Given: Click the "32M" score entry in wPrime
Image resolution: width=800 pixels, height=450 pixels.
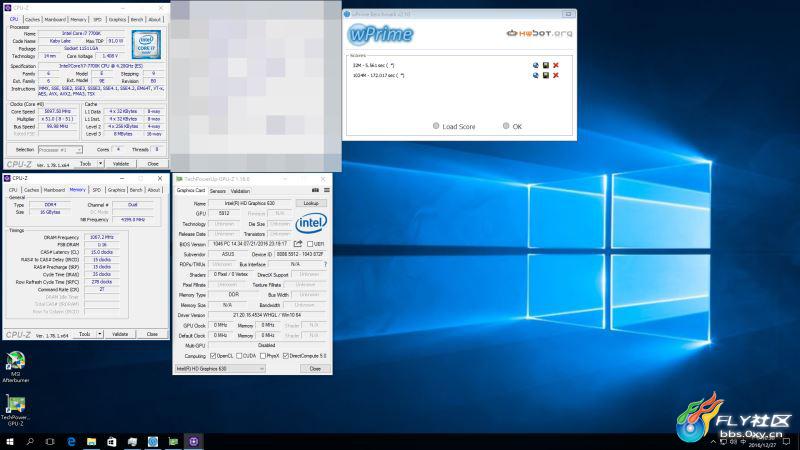Looking at the screenshot, I should (373, 65).
